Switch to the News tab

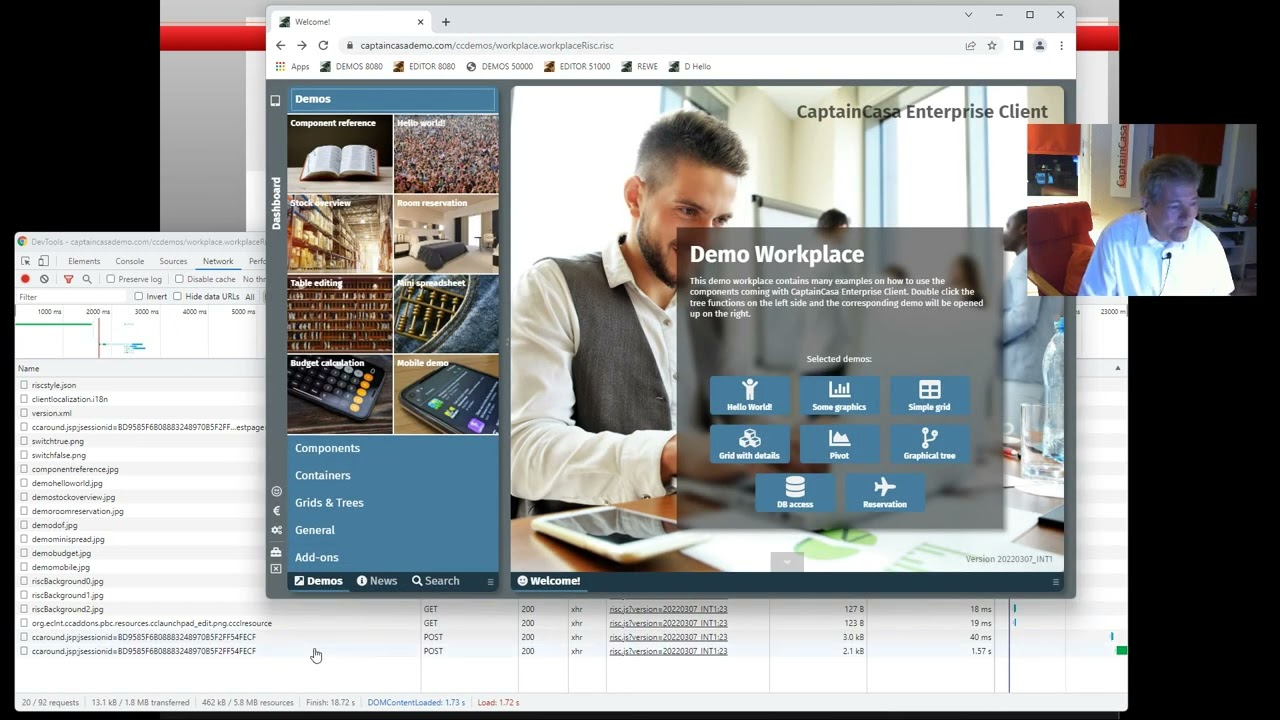click(377, 581)
